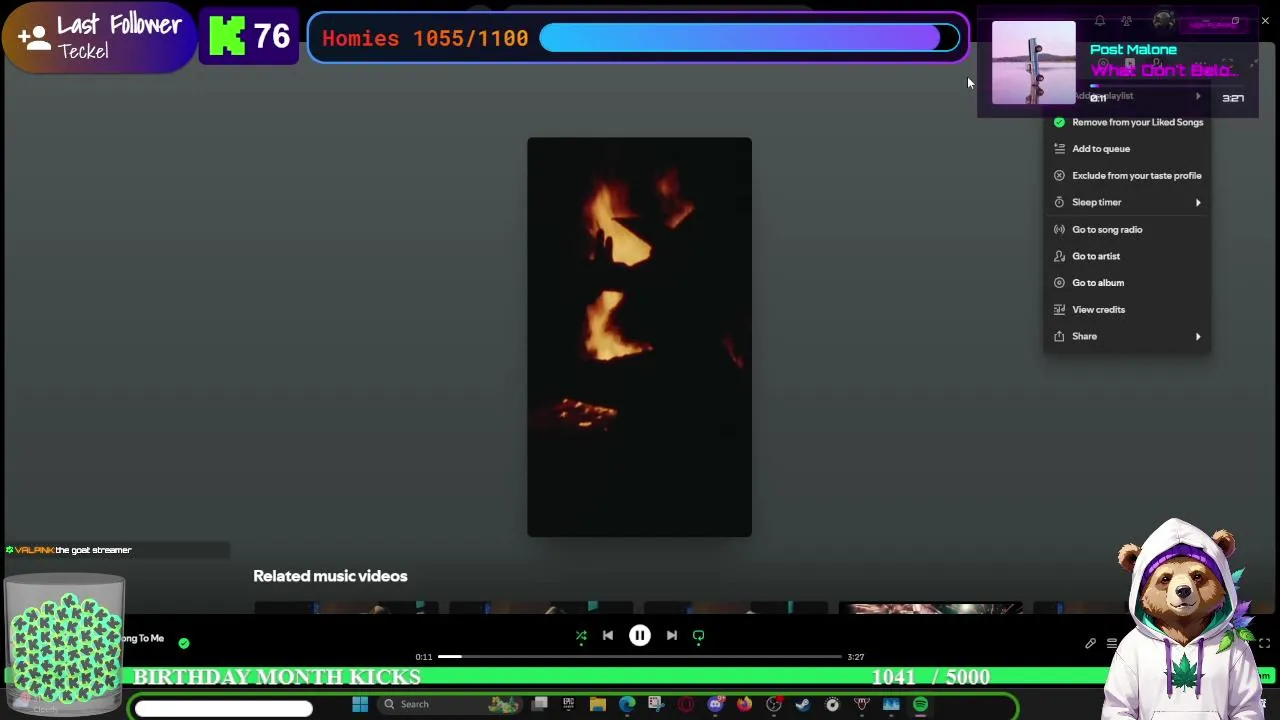Screen dimensions: 1280x720
Task: Click the Add to queue list icon
Action: coord(1059,149)
